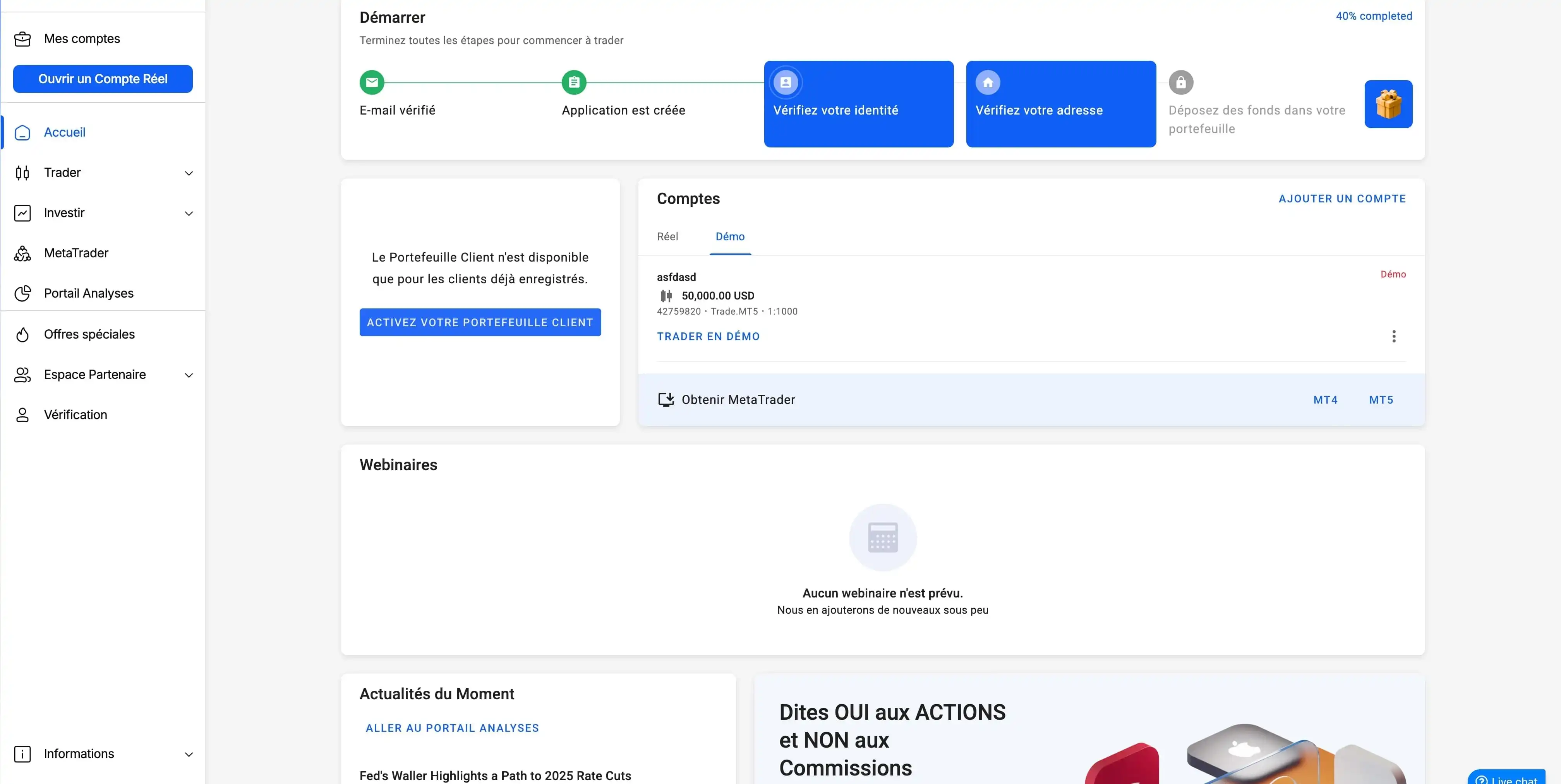This screenshot has height=784, width=1561.
Task: Click the Mes comptes briefcase icon
Action: point(22,39)
